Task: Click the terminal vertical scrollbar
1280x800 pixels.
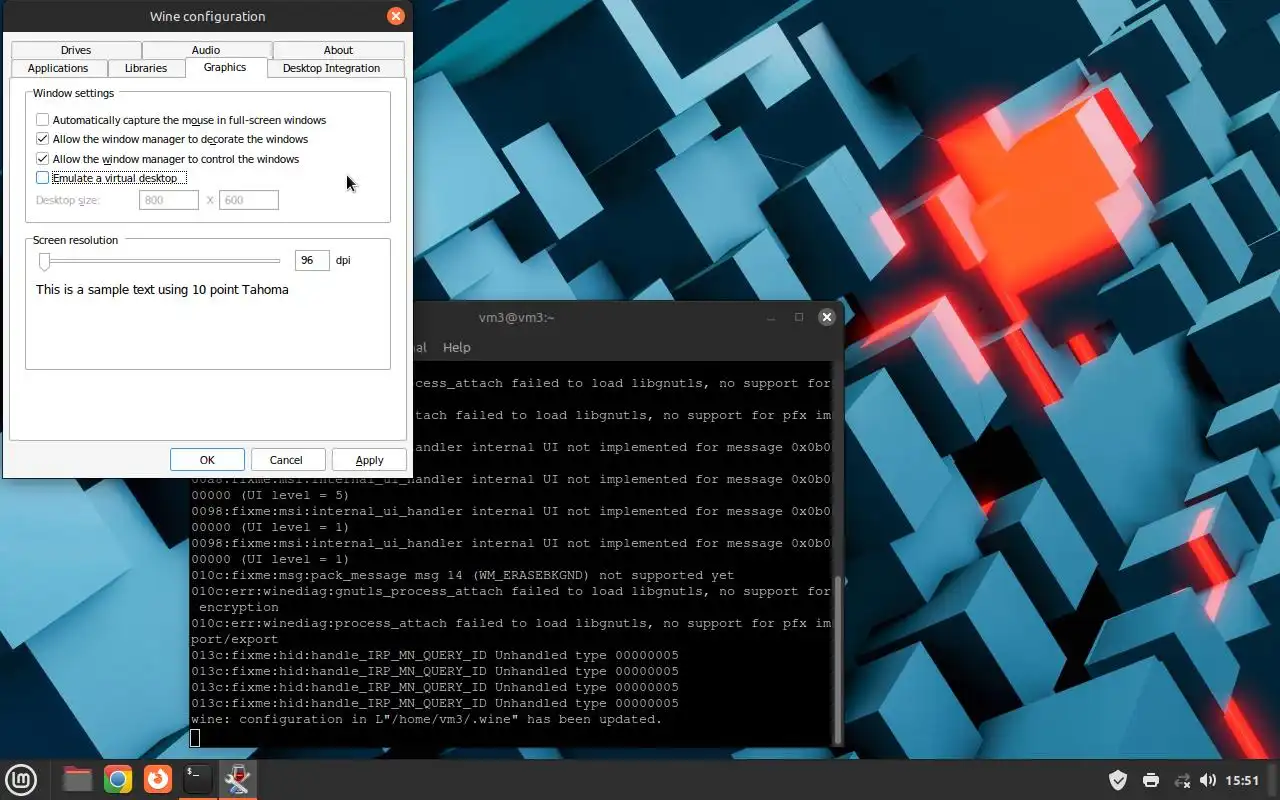Action: pyautogui.click(x=838, y=659)
